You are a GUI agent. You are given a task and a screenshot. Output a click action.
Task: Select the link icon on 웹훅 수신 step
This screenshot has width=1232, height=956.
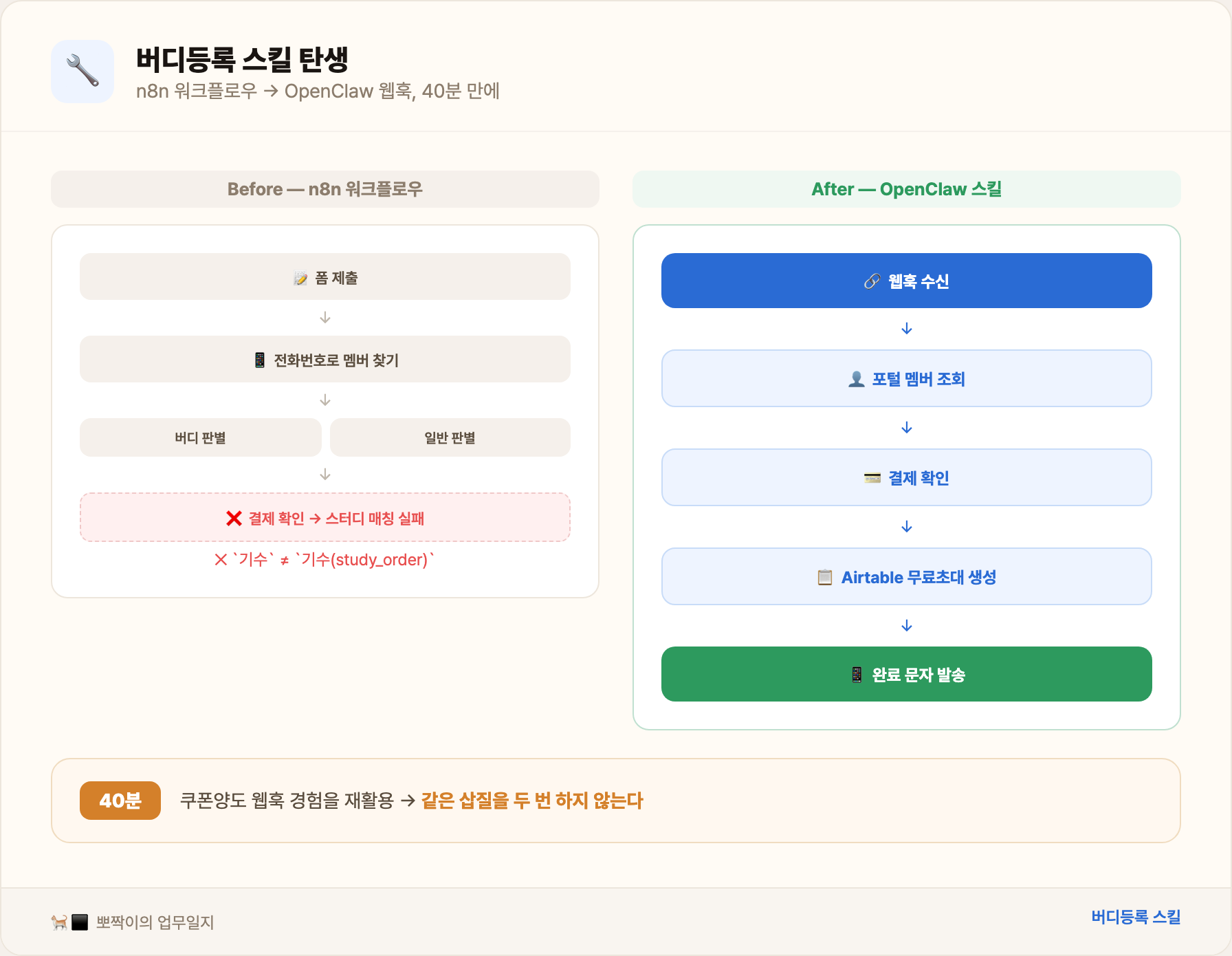tap(872, 281)
